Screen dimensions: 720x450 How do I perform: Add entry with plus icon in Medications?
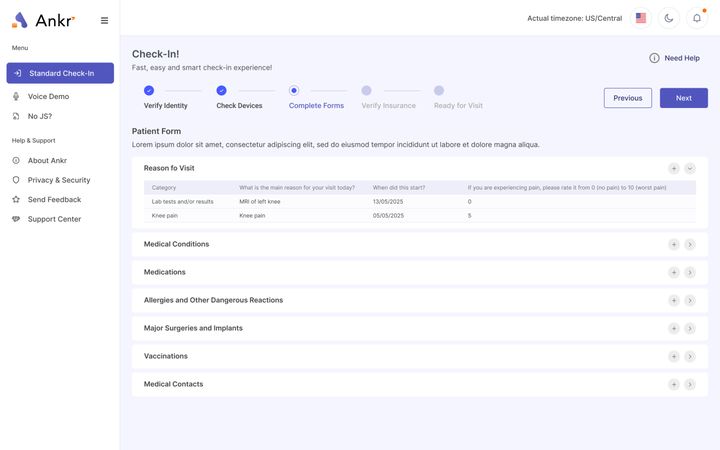coord(674,273)
